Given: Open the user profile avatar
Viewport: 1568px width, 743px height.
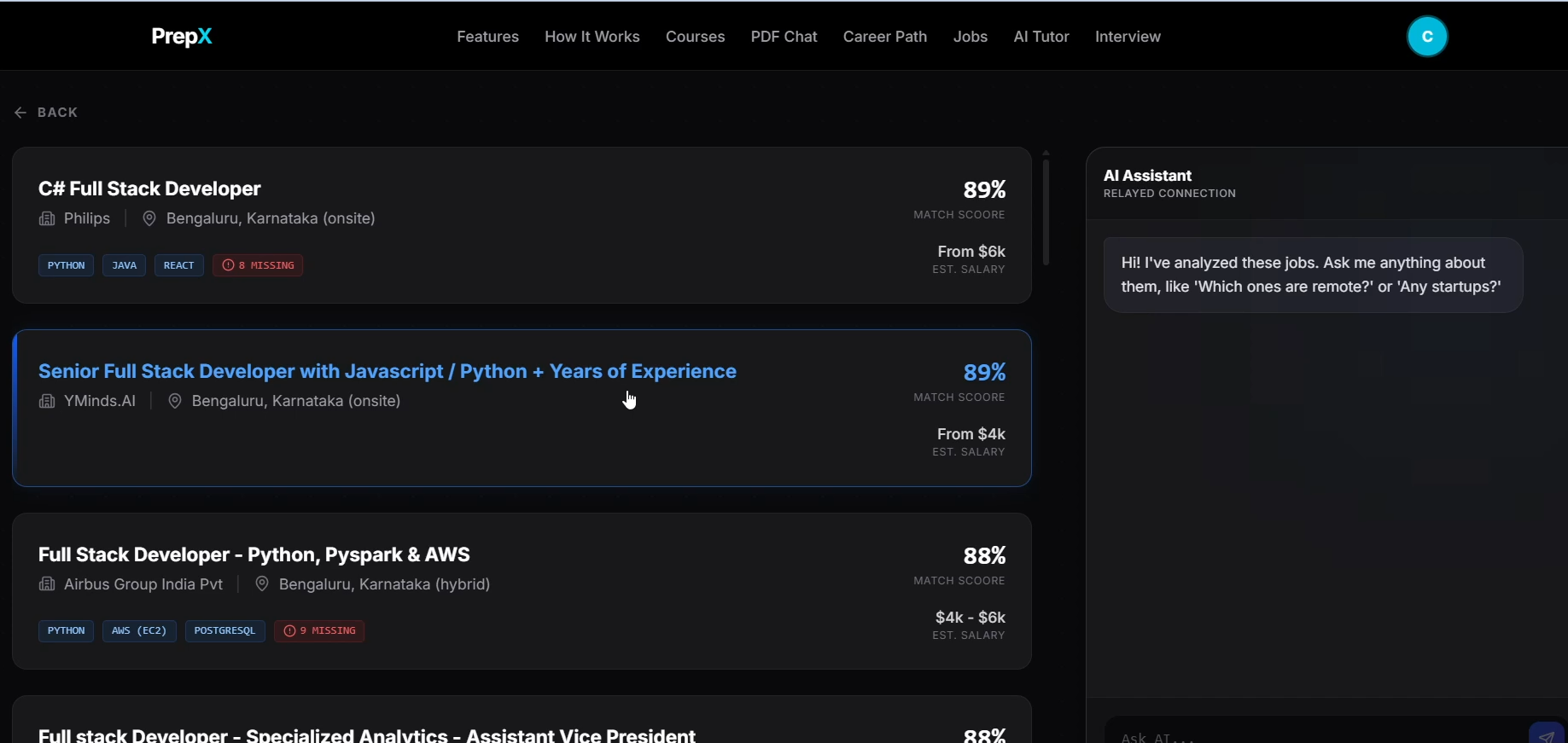Looking at the screenshot, I should click(1426, 37).
